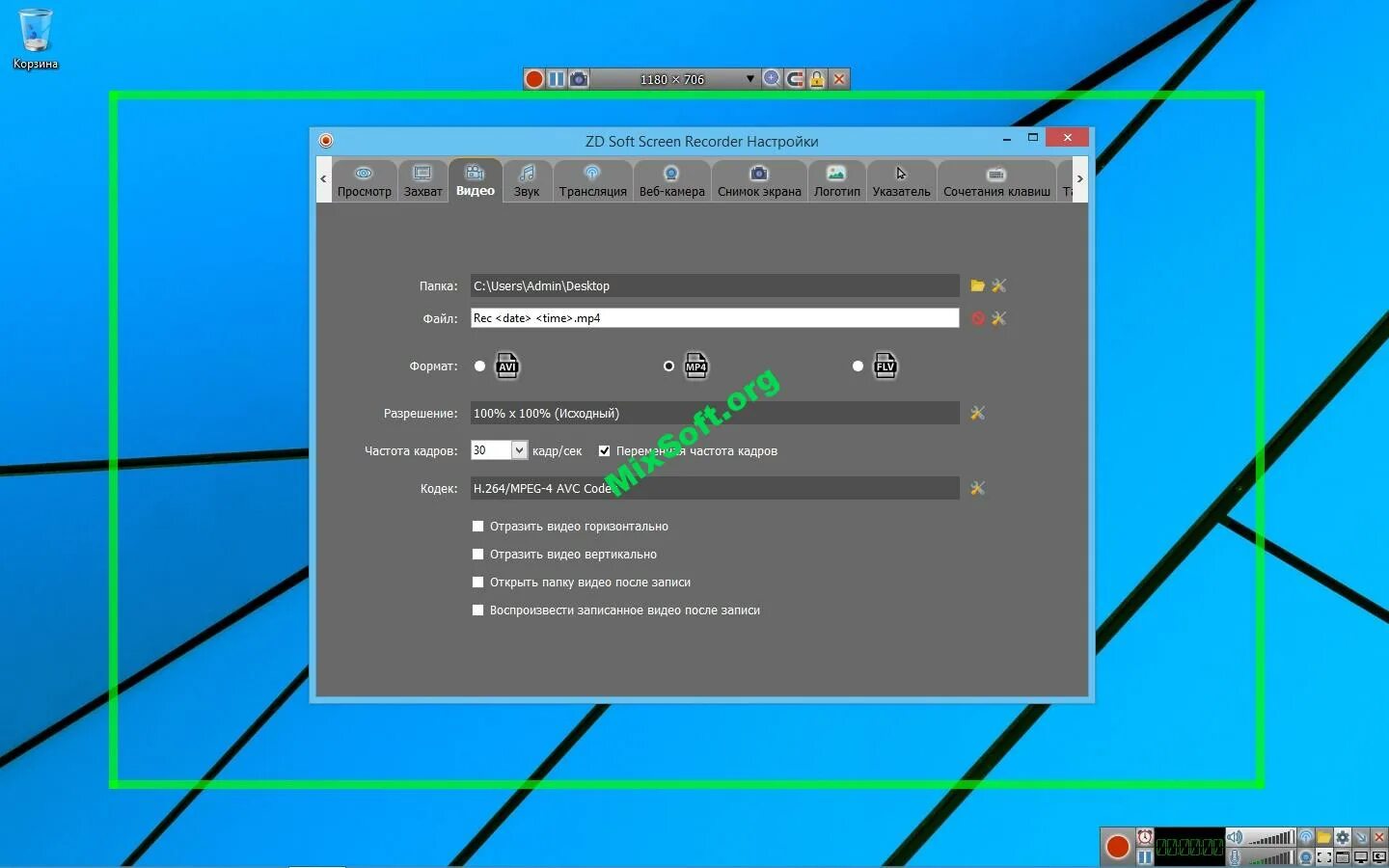Close the capture frame with the red X

839,79
